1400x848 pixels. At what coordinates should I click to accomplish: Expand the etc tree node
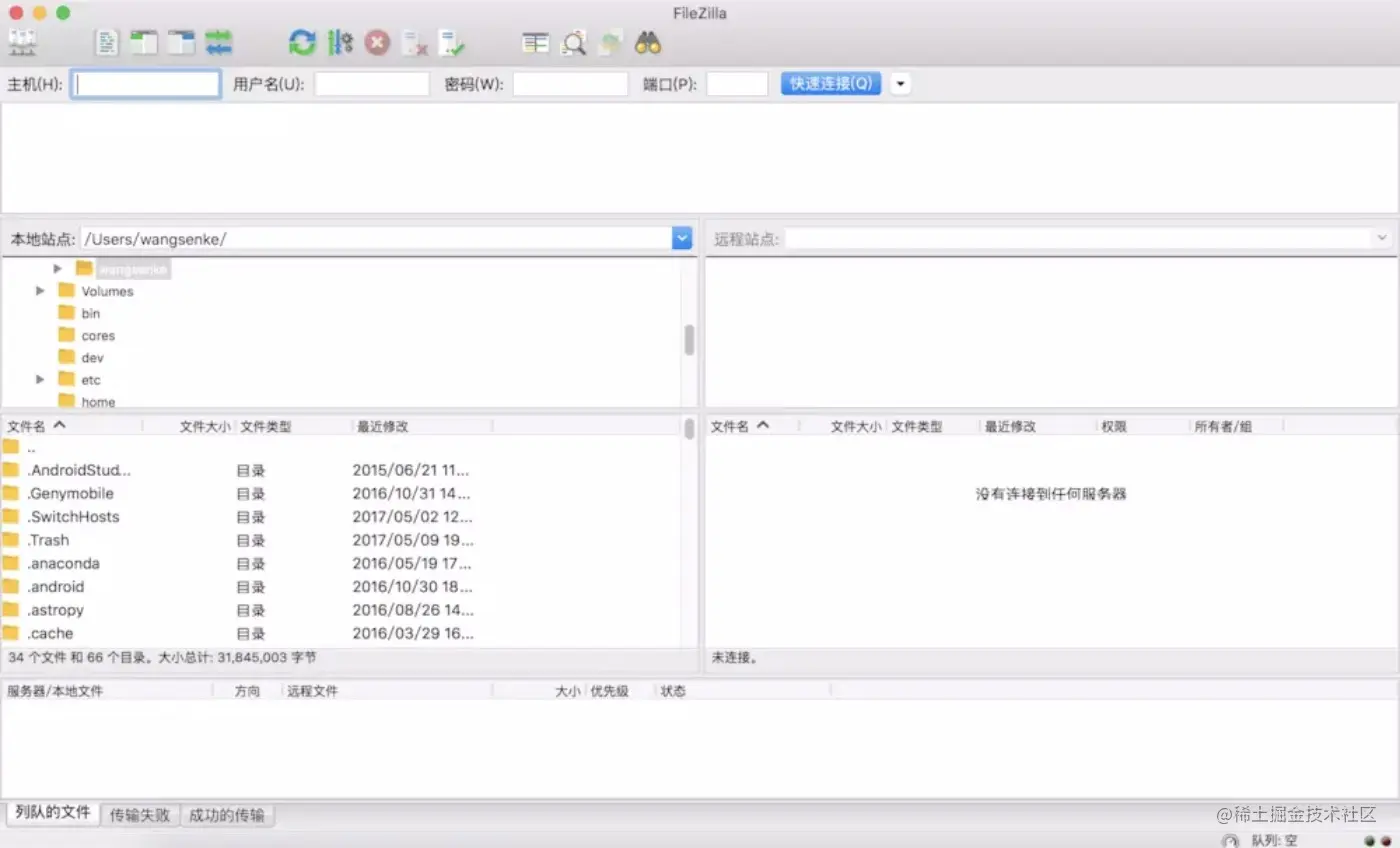40,379
